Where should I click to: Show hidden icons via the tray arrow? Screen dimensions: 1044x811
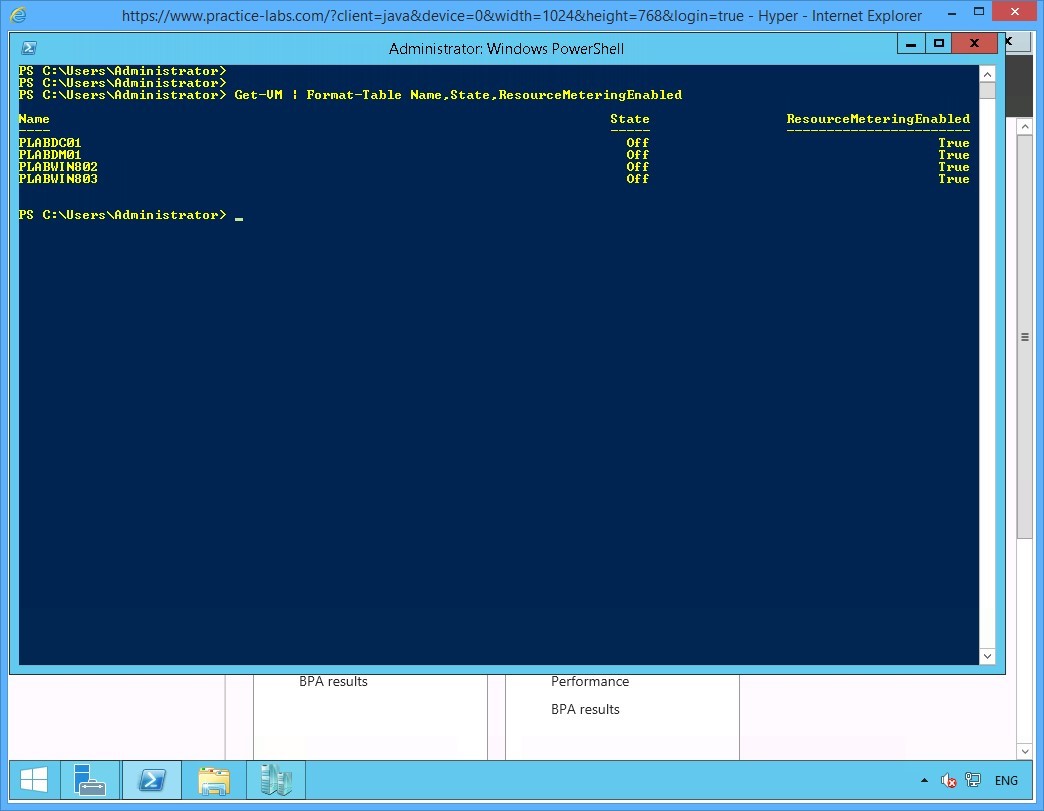pos(925,780)
